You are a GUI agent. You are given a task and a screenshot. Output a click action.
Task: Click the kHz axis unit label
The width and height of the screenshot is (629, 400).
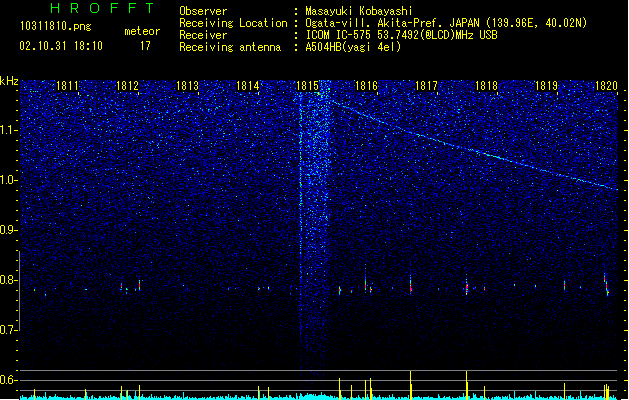(x=9, y=81)
